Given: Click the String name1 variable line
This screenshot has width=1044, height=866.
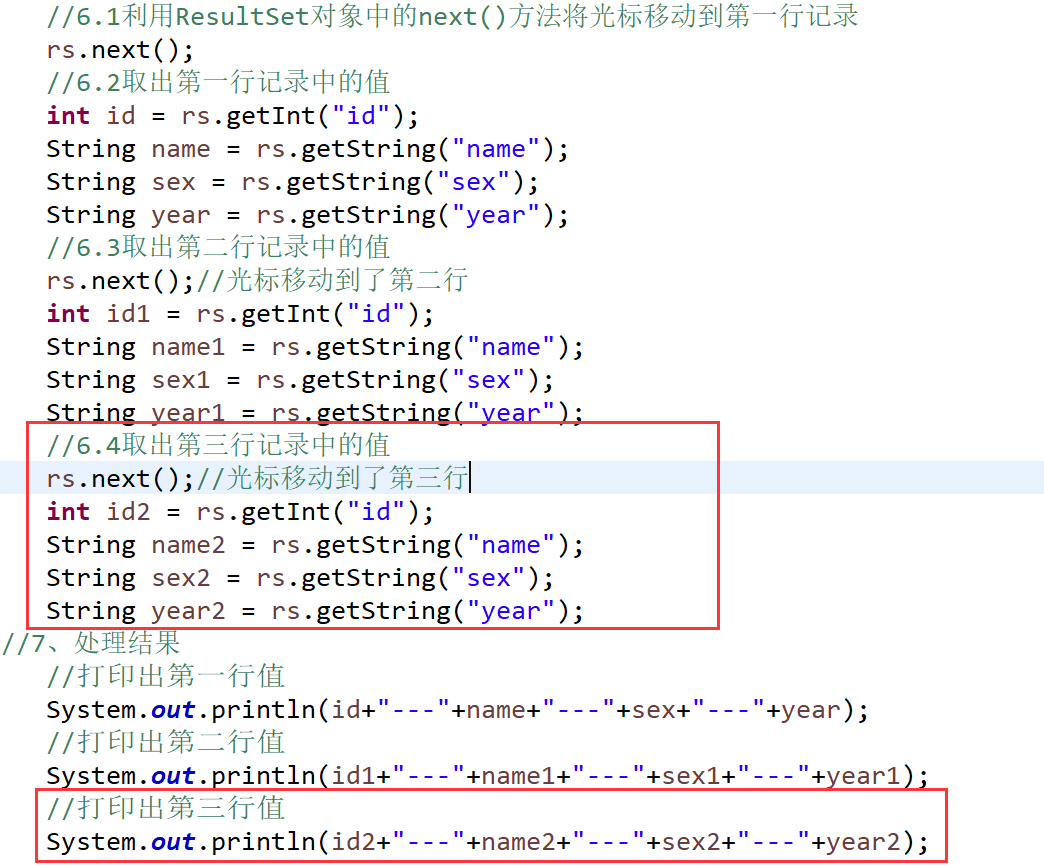Looking at the screenshot, I should 314,347.
